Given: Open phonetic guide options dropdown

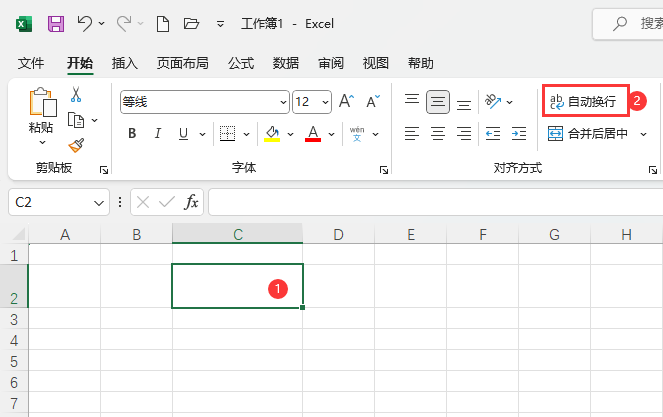Looking at the screenshot, I should 375,134.
